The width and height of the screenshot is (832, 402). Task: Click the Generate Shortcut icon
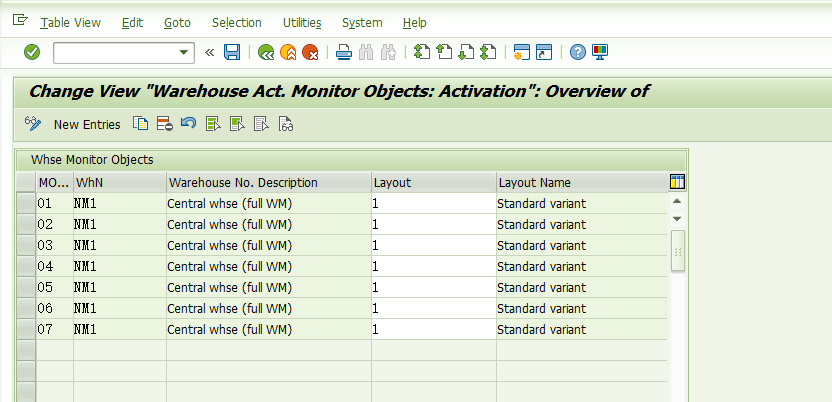[544, 52]
